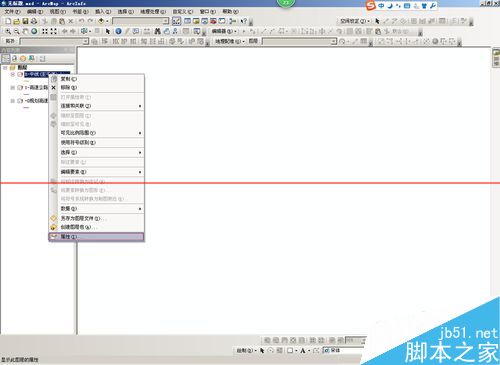Collapse the highlighted first layer node
The width and height of the screenshot is (500, 365).
tap(13, 74)
